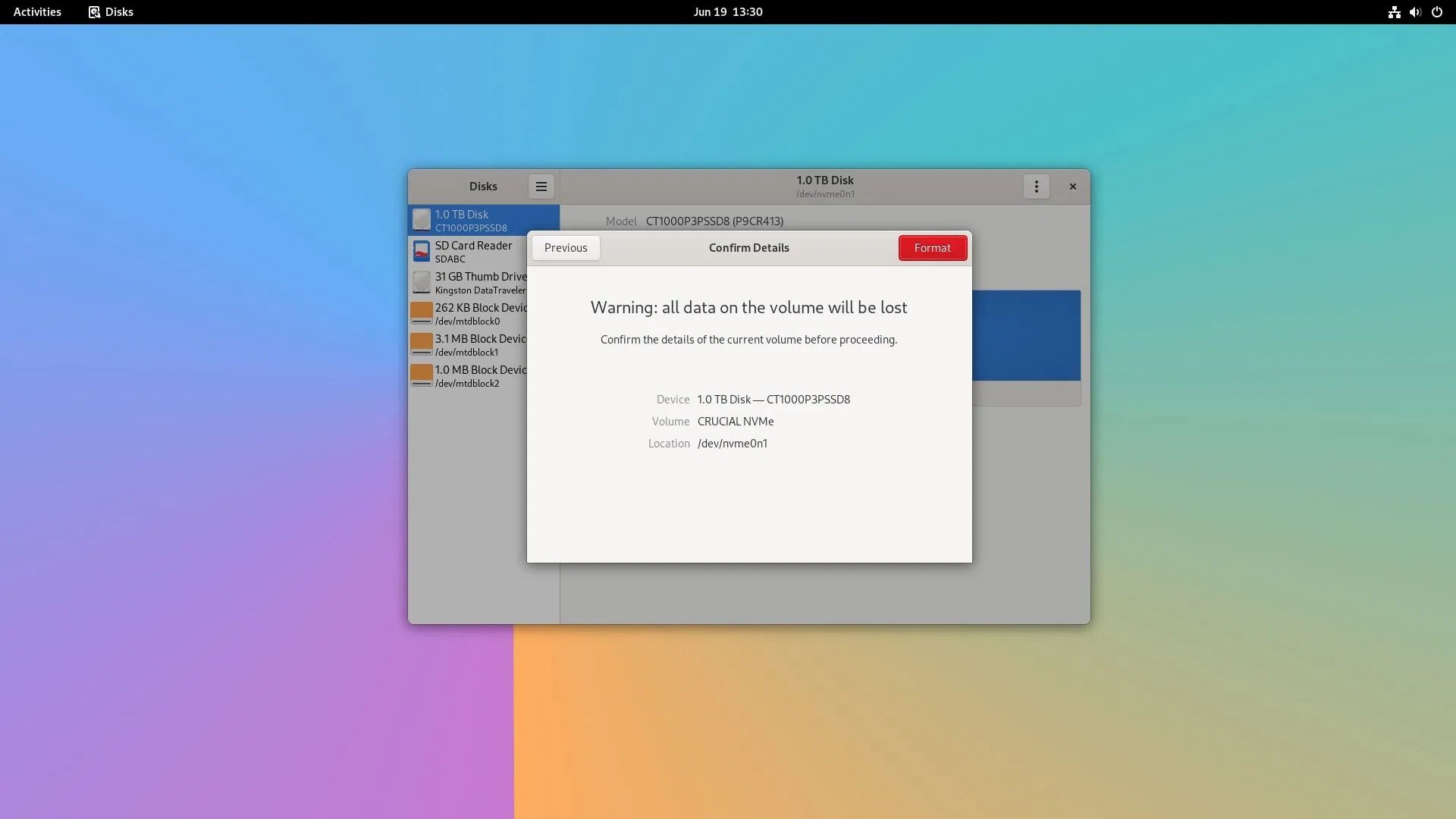The image size is (1456, 819).
Task: Open the Disks hamburger application menu
Action: click(x=541, y=187)
